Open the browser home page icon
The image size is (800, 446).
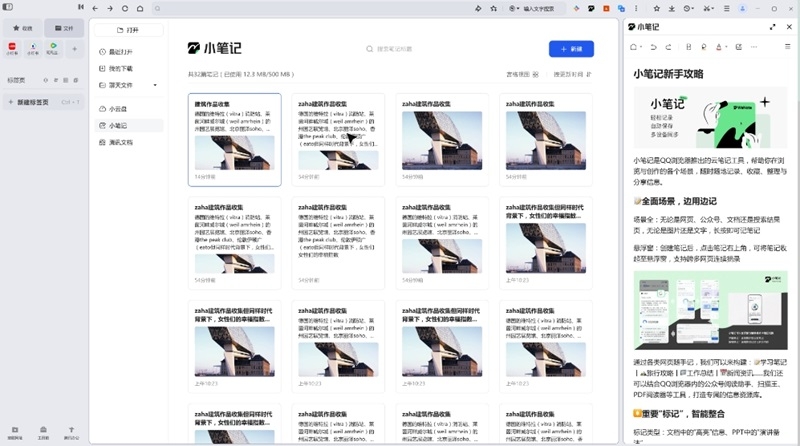[140, 8]
